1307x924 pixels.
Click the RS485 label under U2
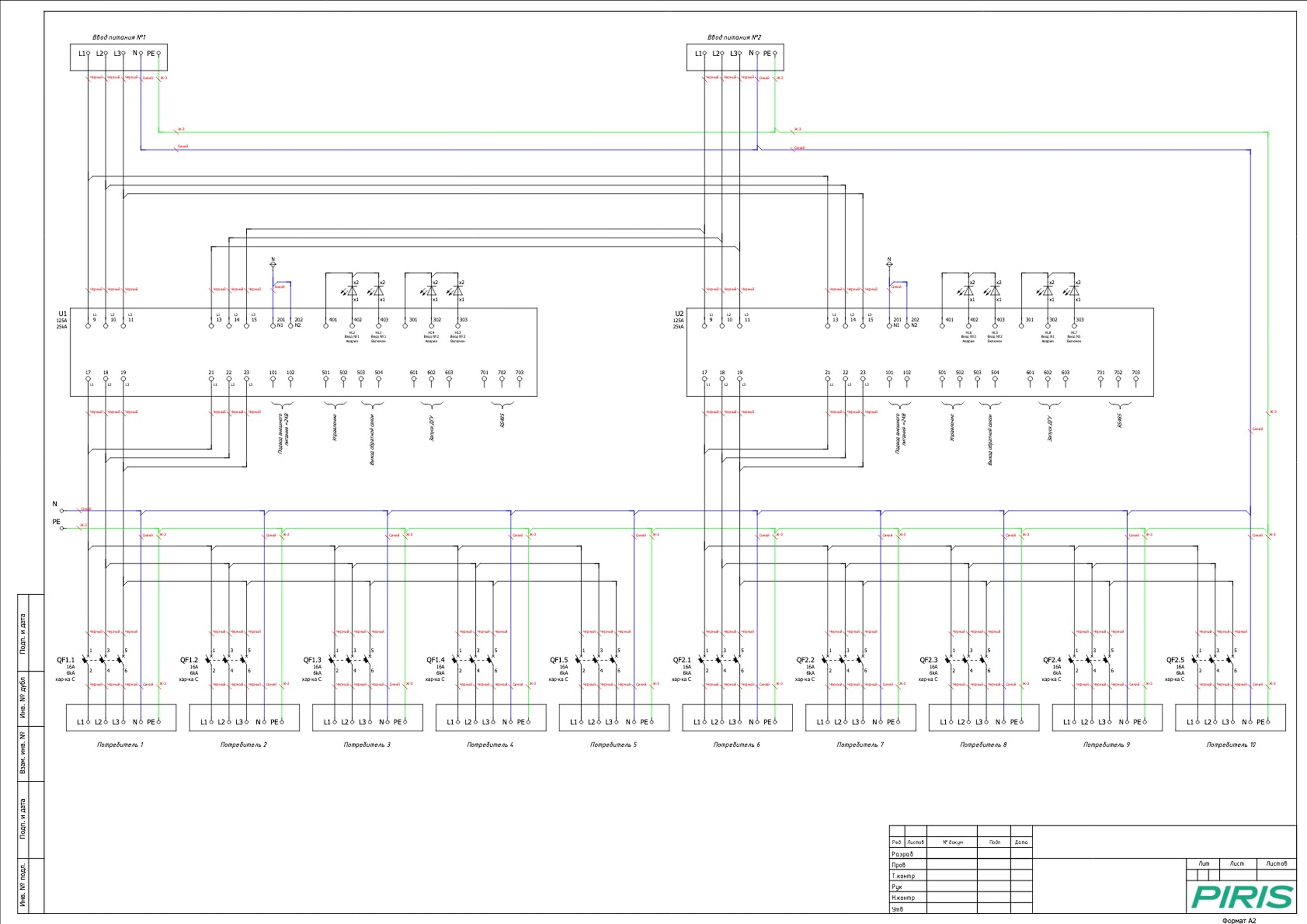[x=1119, y=421]
